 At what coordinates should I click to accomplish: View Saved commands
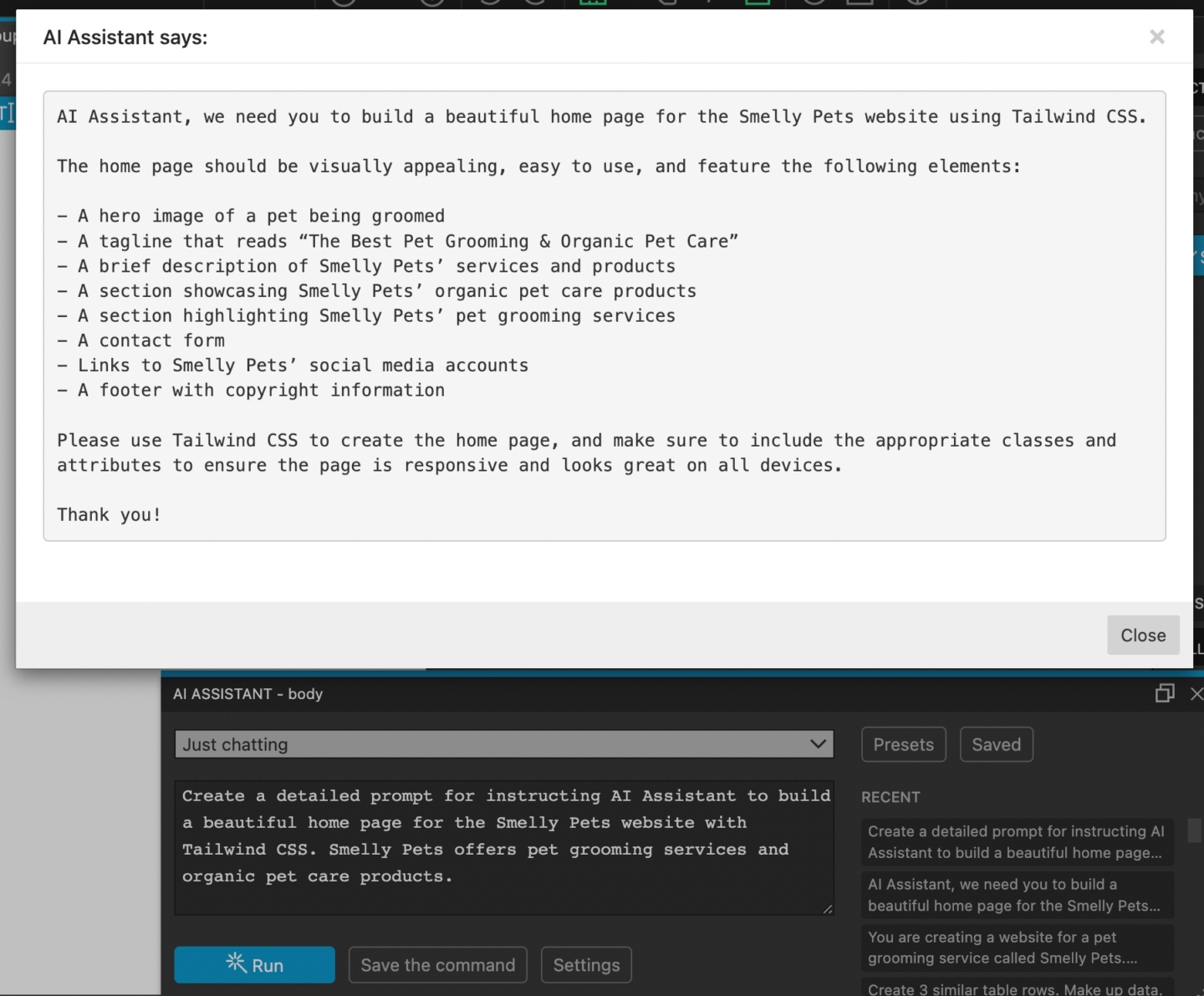(996, 744)
